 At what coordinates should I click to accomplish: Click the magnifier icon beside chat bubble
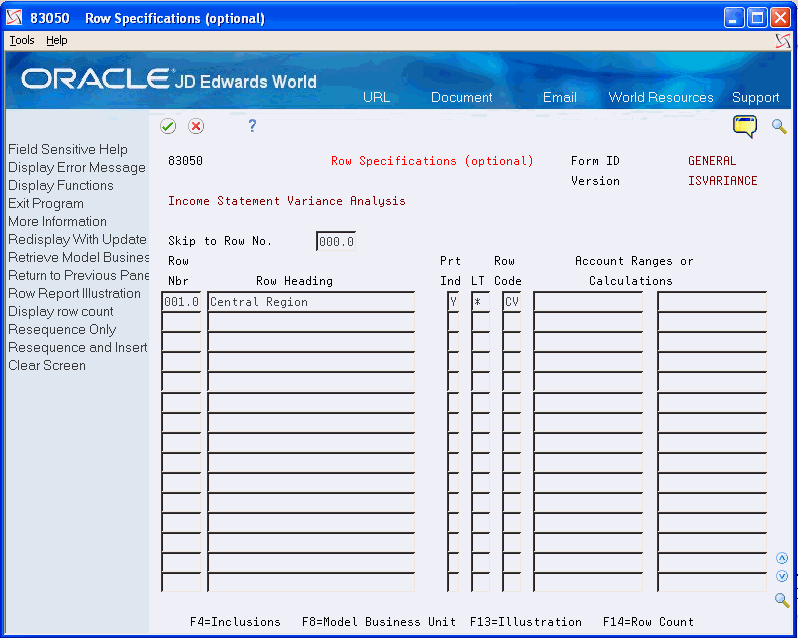779,126
